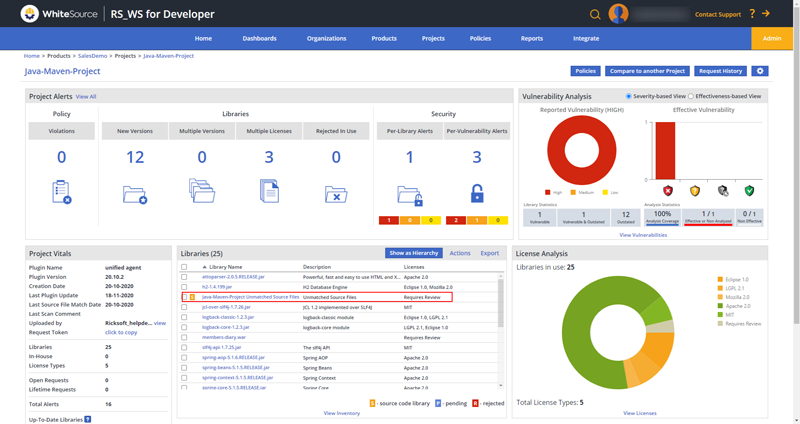
Task: Click Up-To-Date Libraries help icon
Action: click(88, 419)
